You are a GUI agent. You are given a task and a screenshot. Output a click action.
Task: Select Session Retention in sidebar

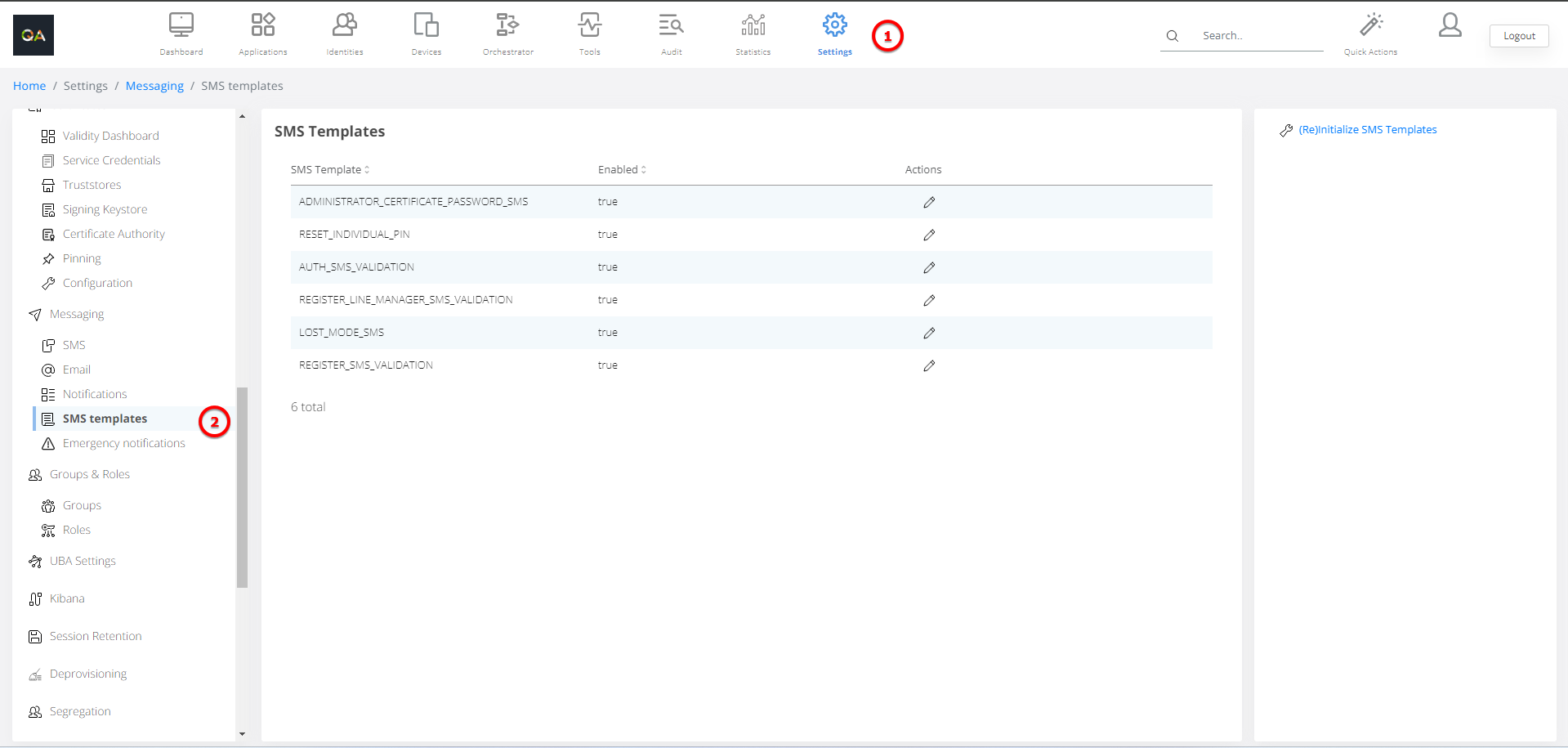pos(95,637)
